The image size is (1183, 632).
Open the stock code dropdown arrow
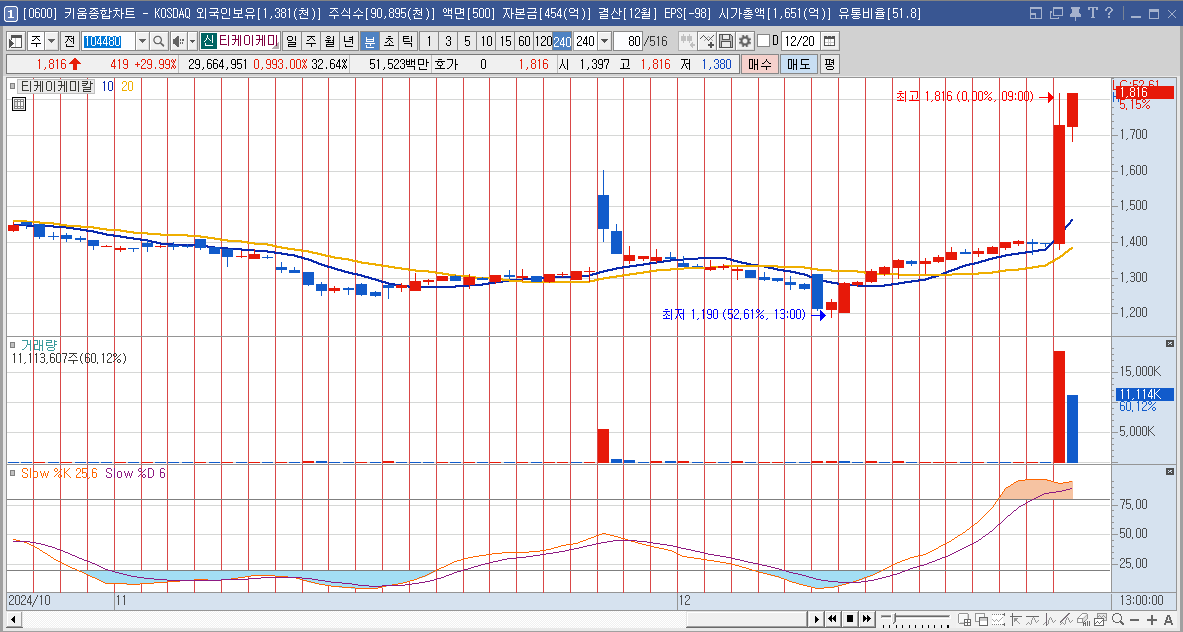[143, 41]
